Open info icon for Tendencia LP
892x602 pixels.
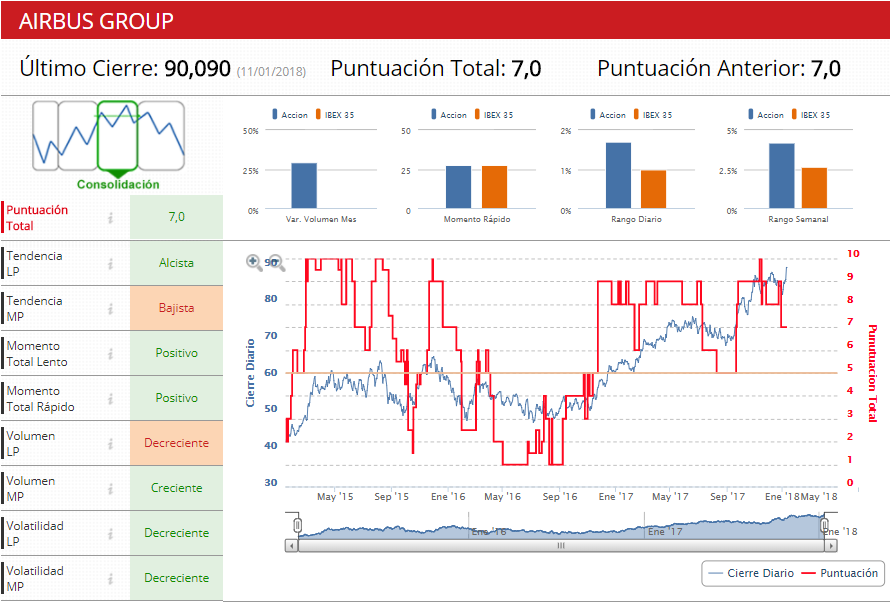[111, 263]
